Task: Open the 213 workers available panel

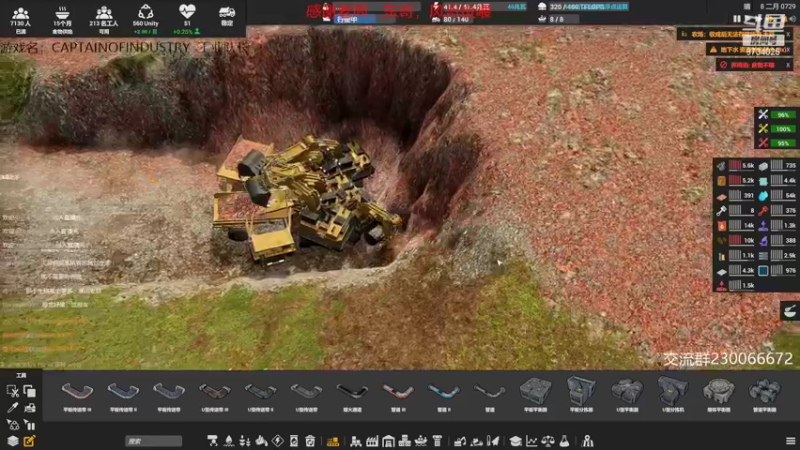Action: pyautogui.click(x=104, y=19)
